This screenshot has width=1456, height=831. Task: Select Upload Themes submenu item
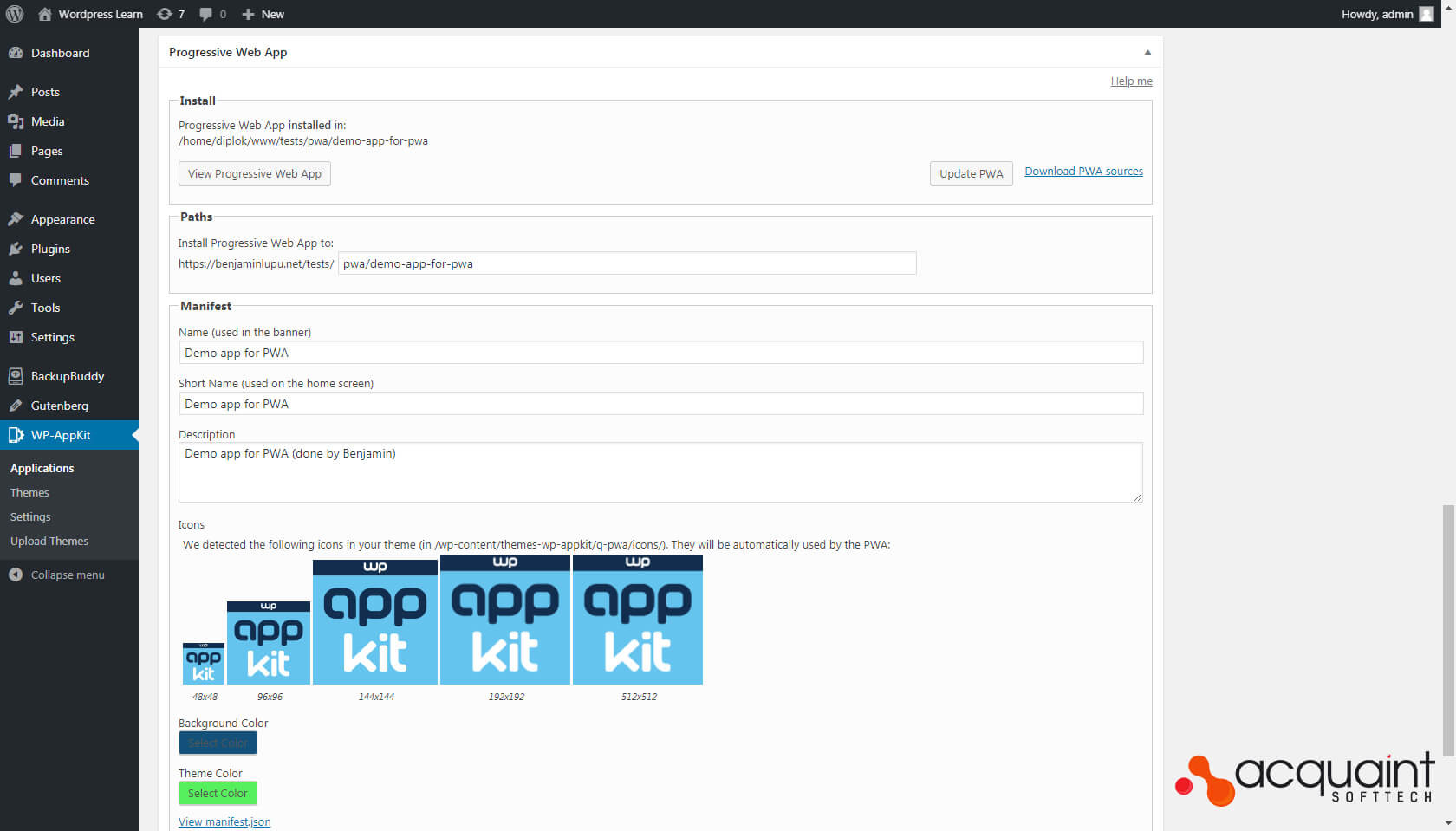click(49, 541)
